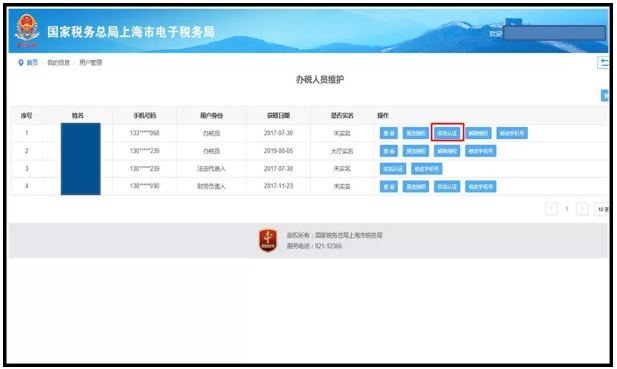Go to the next page arrow

point(582,209)
